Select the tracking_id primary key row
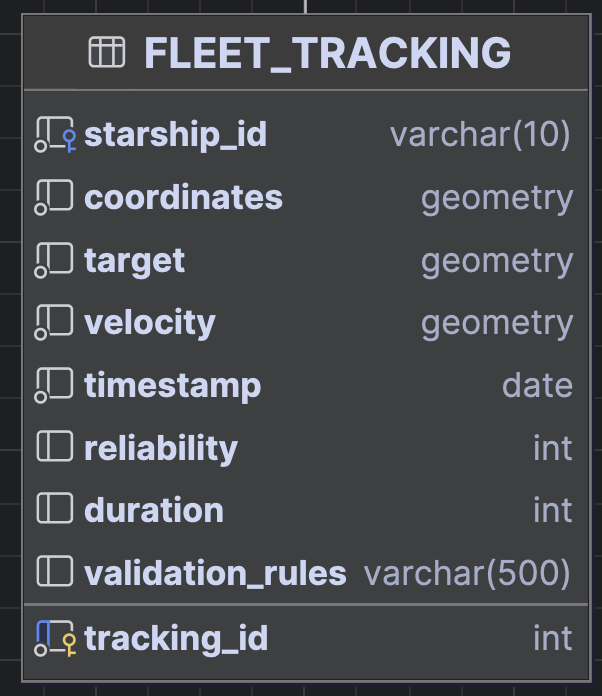602x696 pixels. click(x=306, y=639)
